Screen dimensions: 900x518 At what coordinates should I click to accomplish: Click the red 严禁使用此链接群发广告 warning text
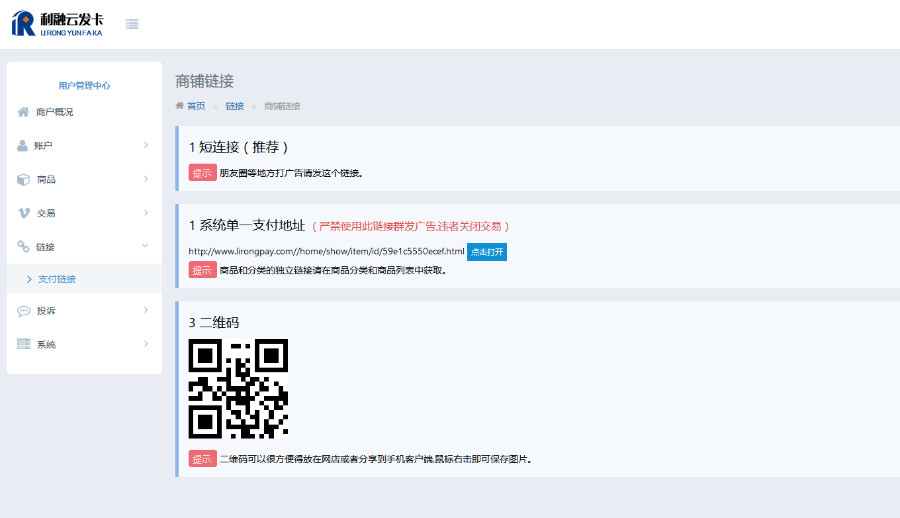(x=410, y=226)
